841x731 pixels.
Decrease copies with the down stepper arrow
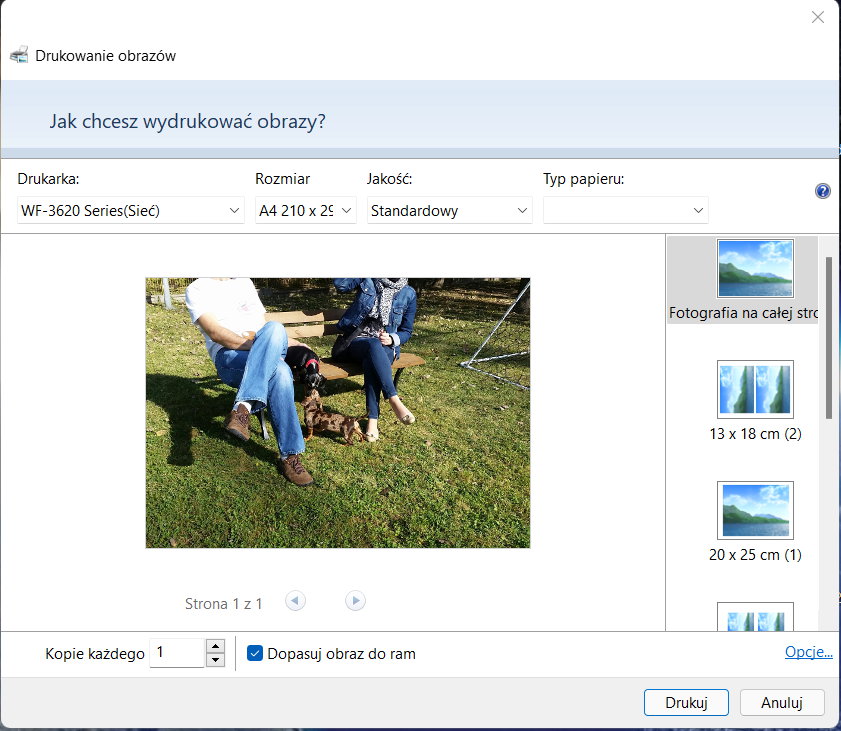215,660
